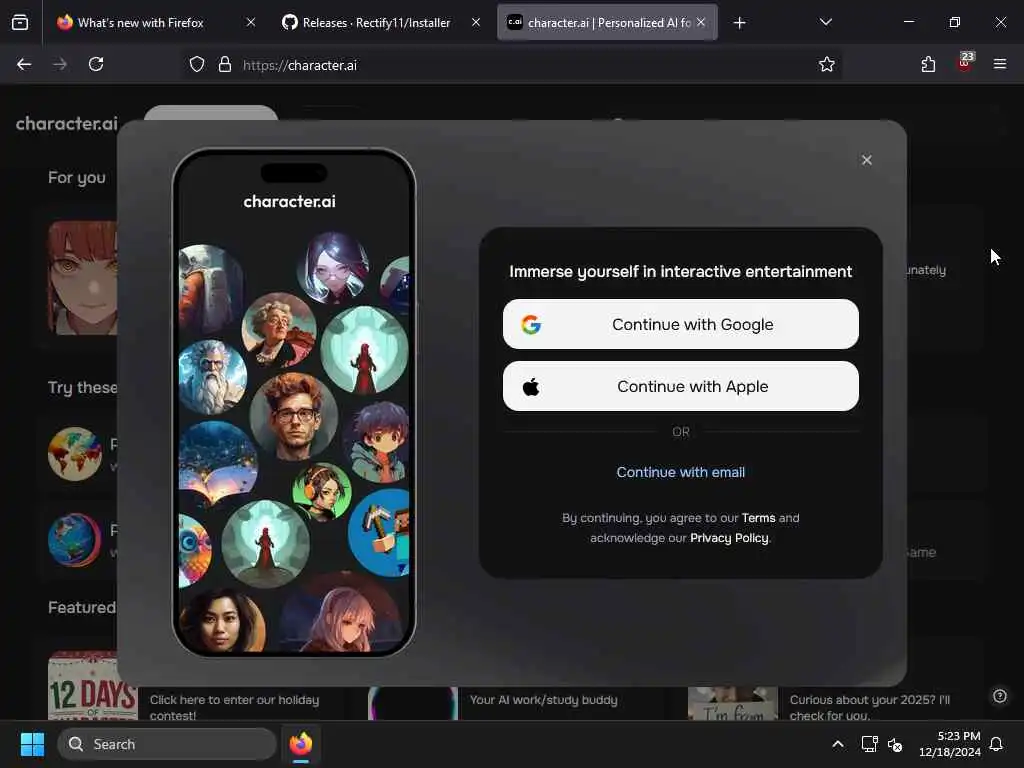Click the blue globe avatar
The width and height of the screenshot is (1024, 768).
tap(75, 540)
